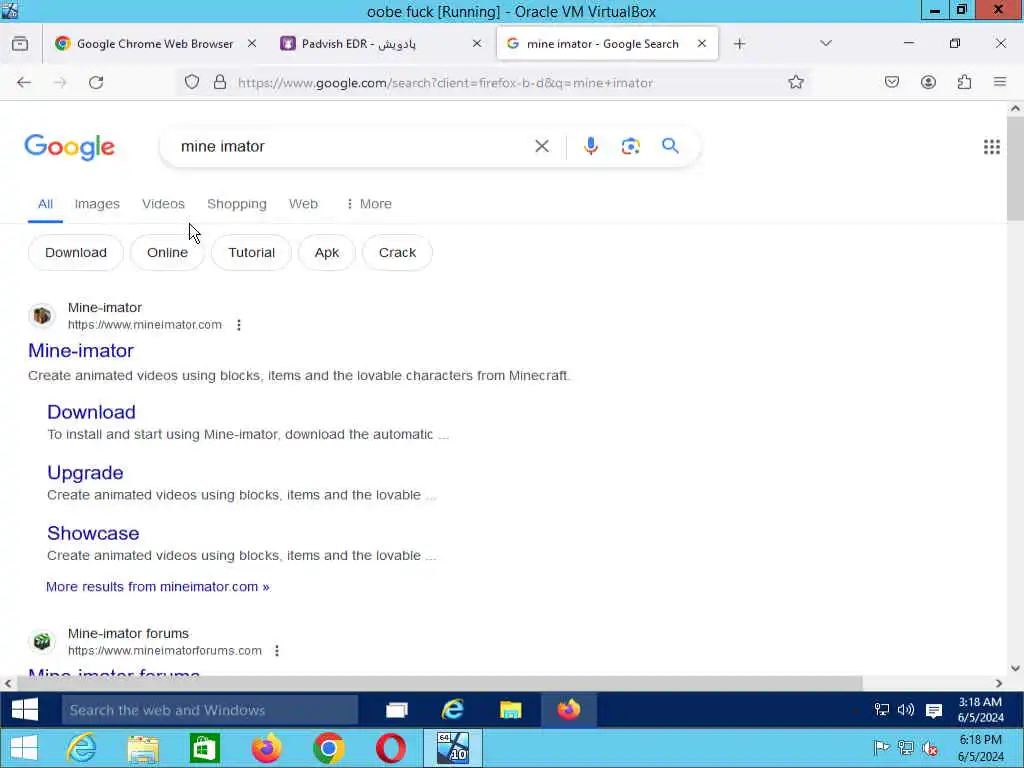Open the Firefox View icon
1024x768 pixels.
(x=20, y=44)
